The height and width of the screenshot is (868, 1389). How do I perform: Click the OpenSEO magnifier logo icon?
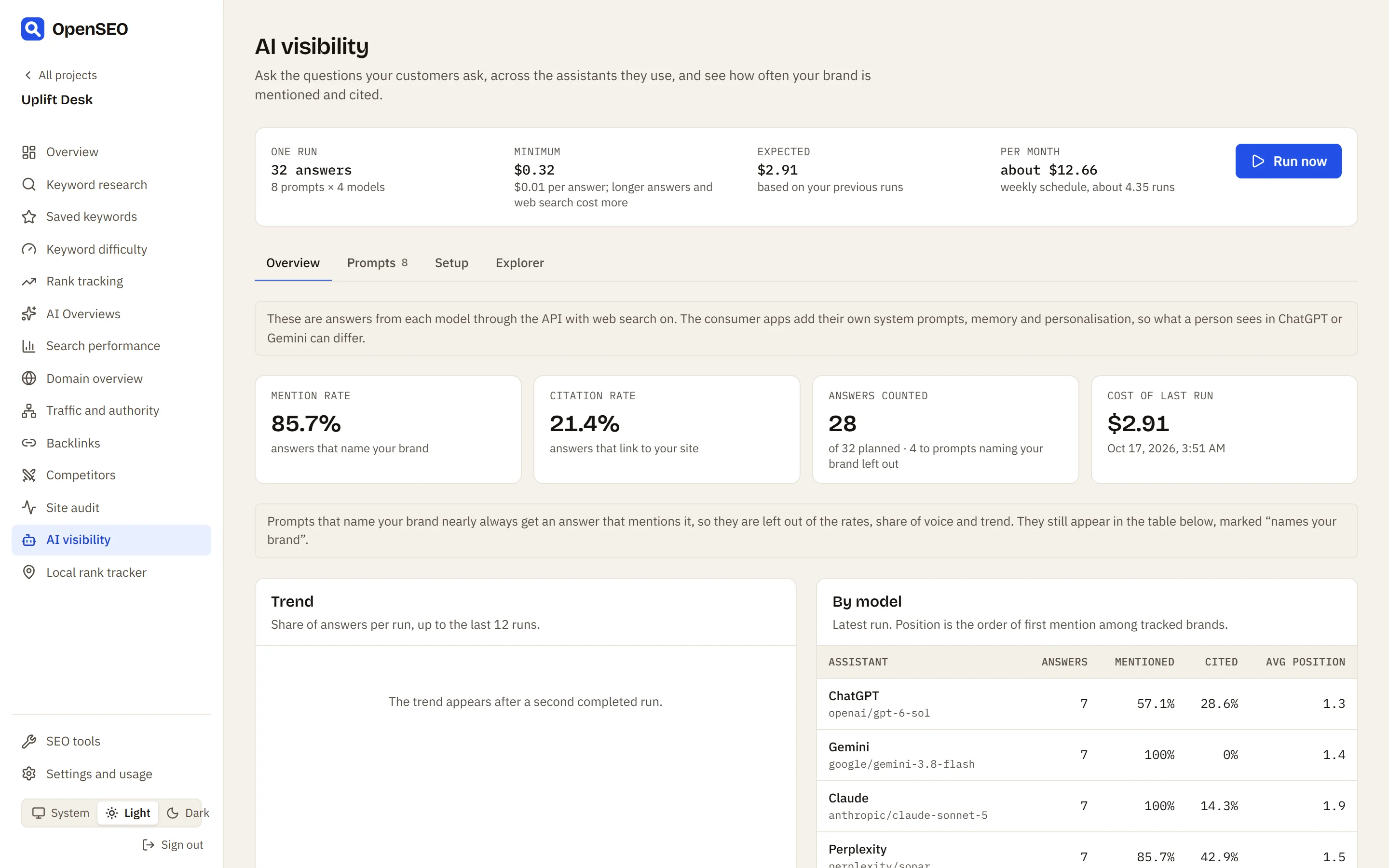(x=33, y=29)
